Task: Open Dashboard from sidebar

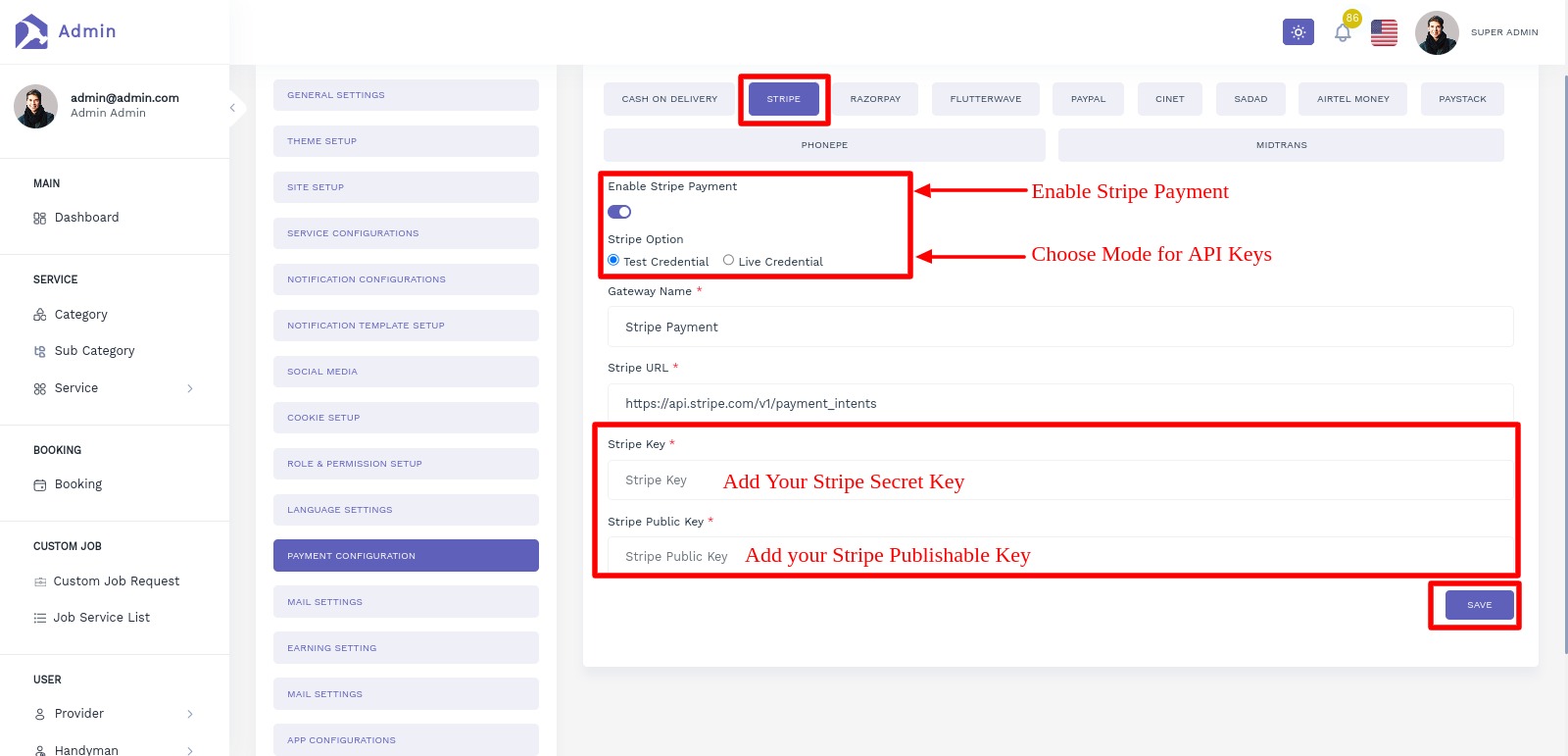Action: [86, 218]
